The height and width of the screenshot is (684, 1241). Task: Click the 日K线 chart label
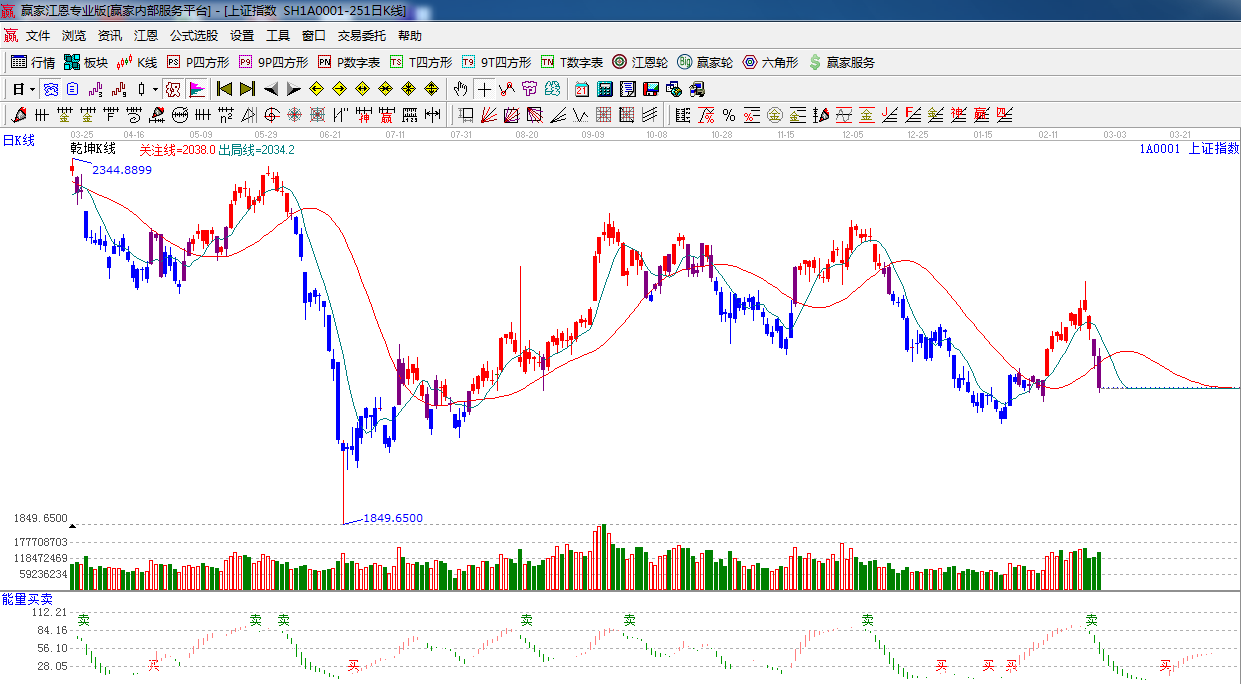tap(18, 141)
